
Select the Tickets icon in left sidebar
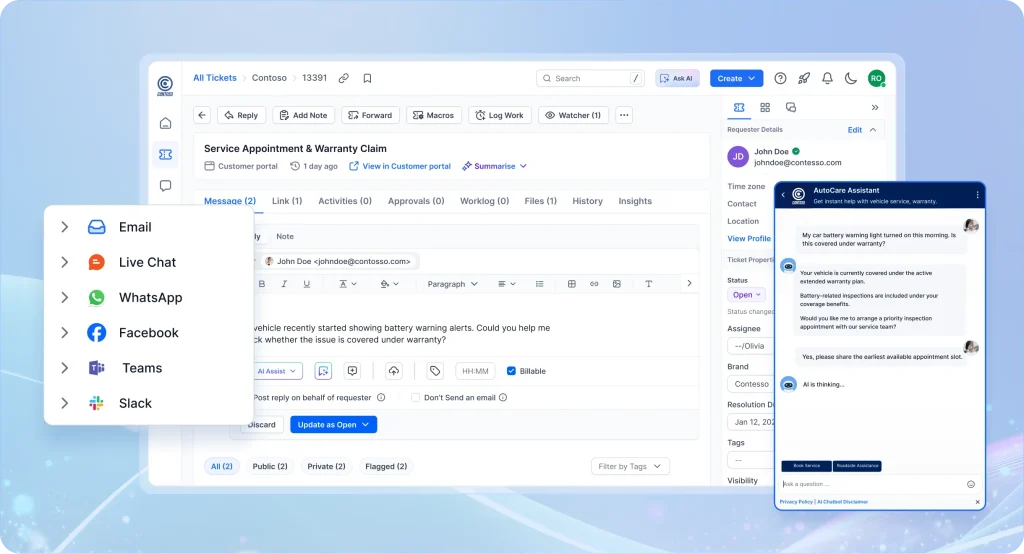tap(165, 154)
